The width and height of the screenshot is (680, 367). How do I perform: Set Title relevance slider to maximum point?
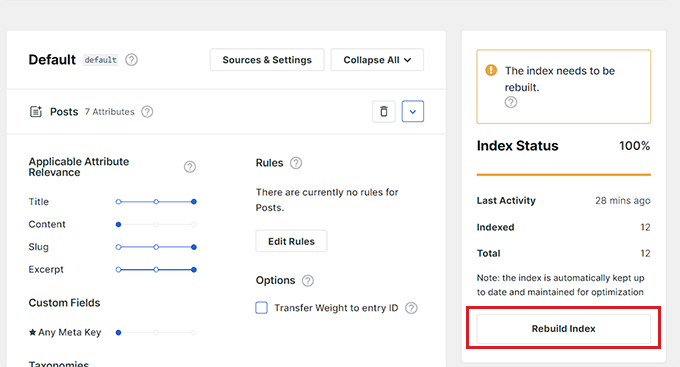pos(194,202)
